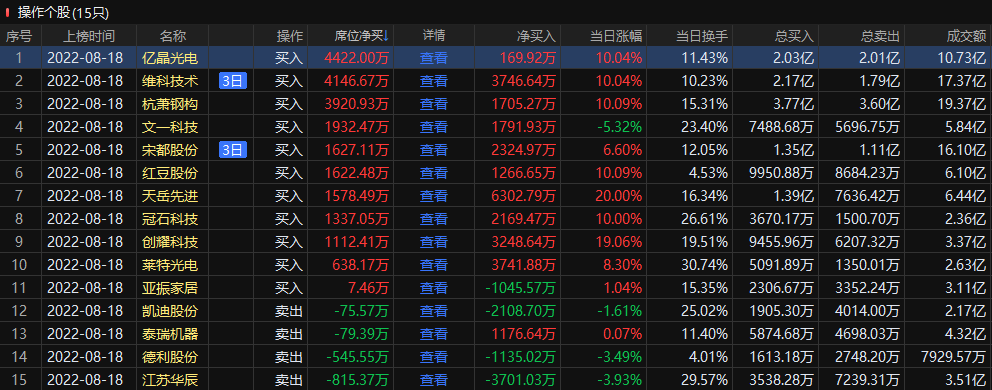Select stock name 杭萧钢构

170,104
